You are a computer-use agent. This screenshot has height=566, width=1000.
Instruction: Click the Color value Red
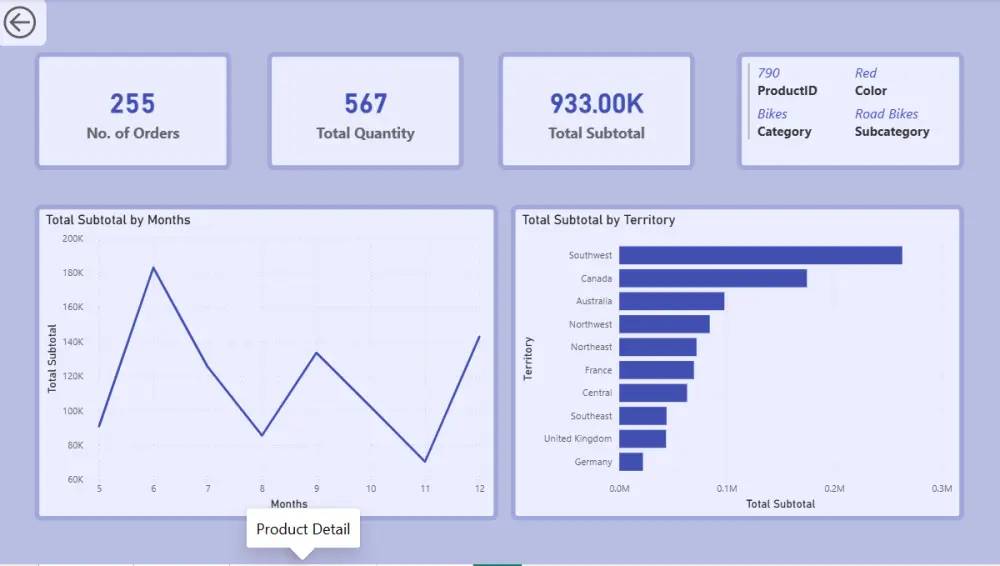point(865,73)
